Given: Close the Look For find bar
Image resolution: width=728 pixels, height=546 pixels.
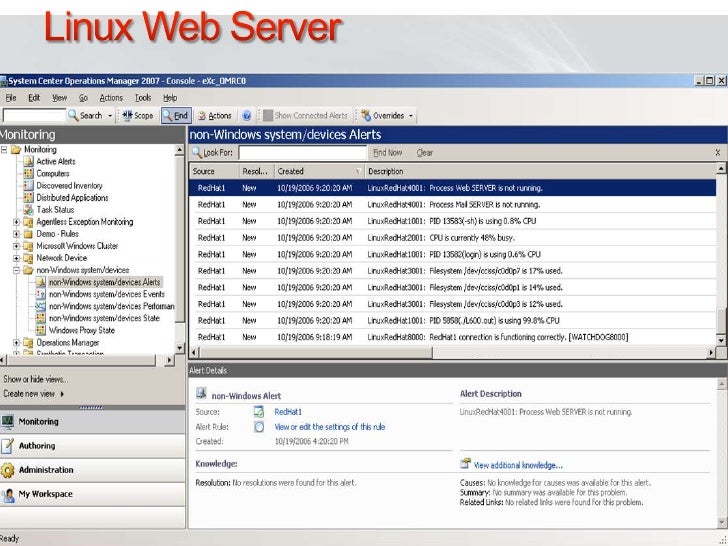Looking at the screenshot, I should [717, 152].
